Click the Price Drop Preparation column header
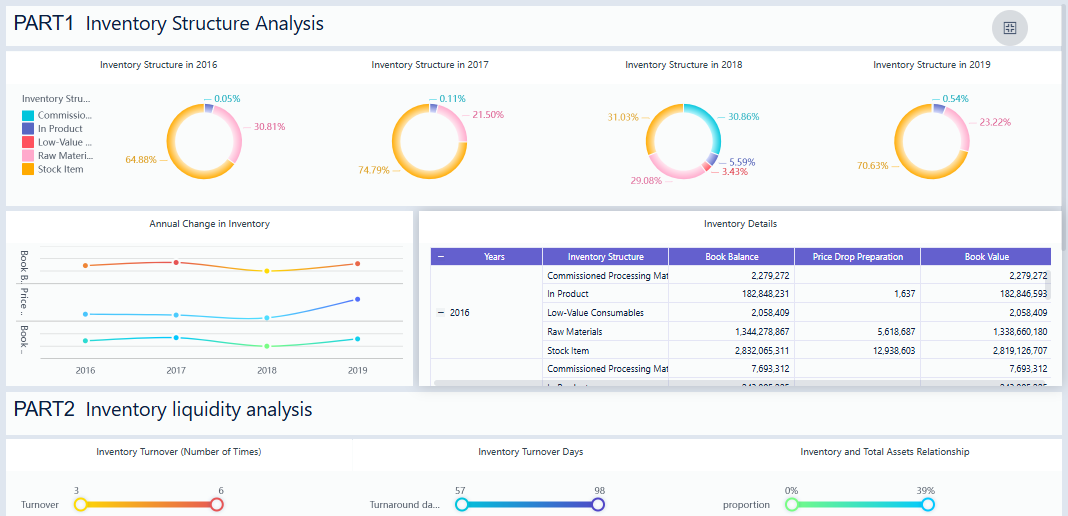Screen dimensions: 1068x516 [x=857, y=257]
